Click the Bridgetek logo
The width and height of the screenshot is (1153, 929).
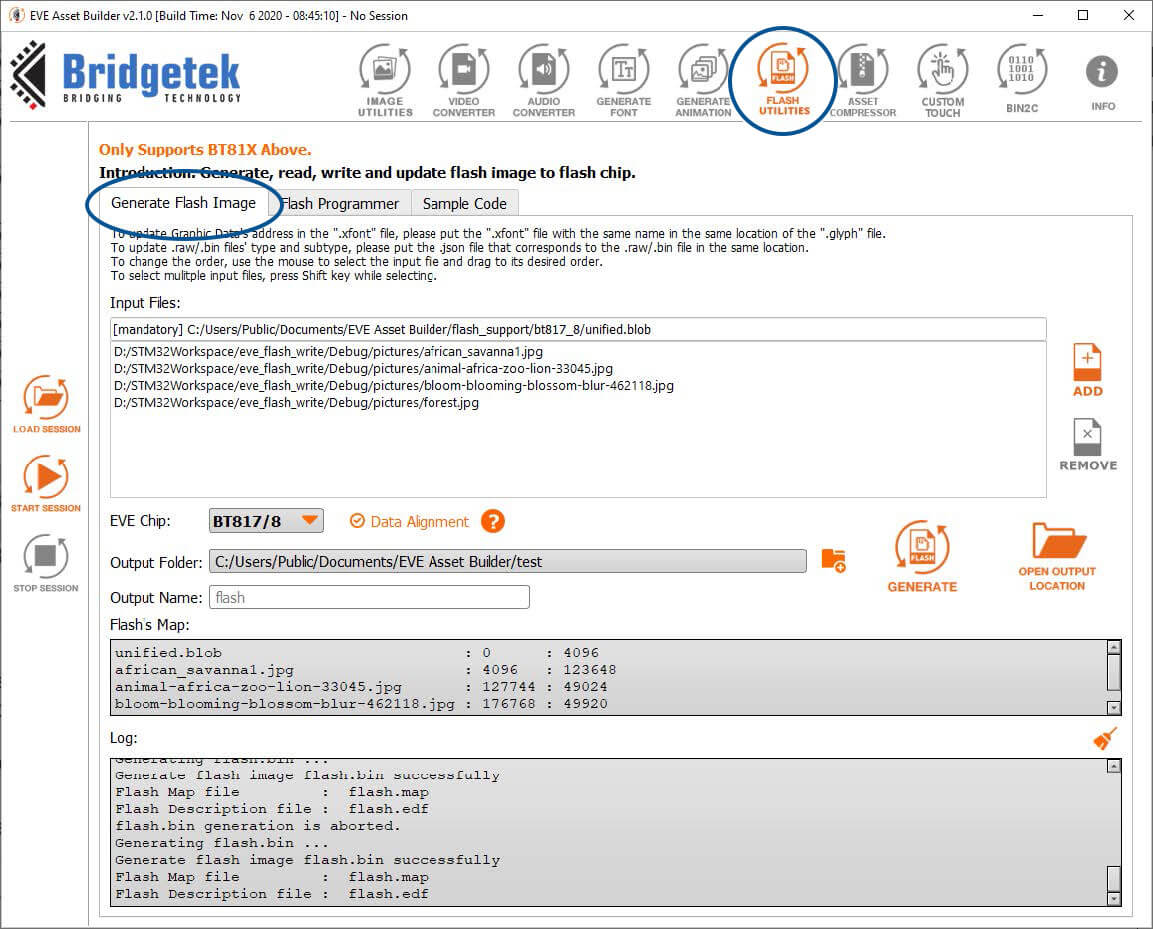(126, 76)
